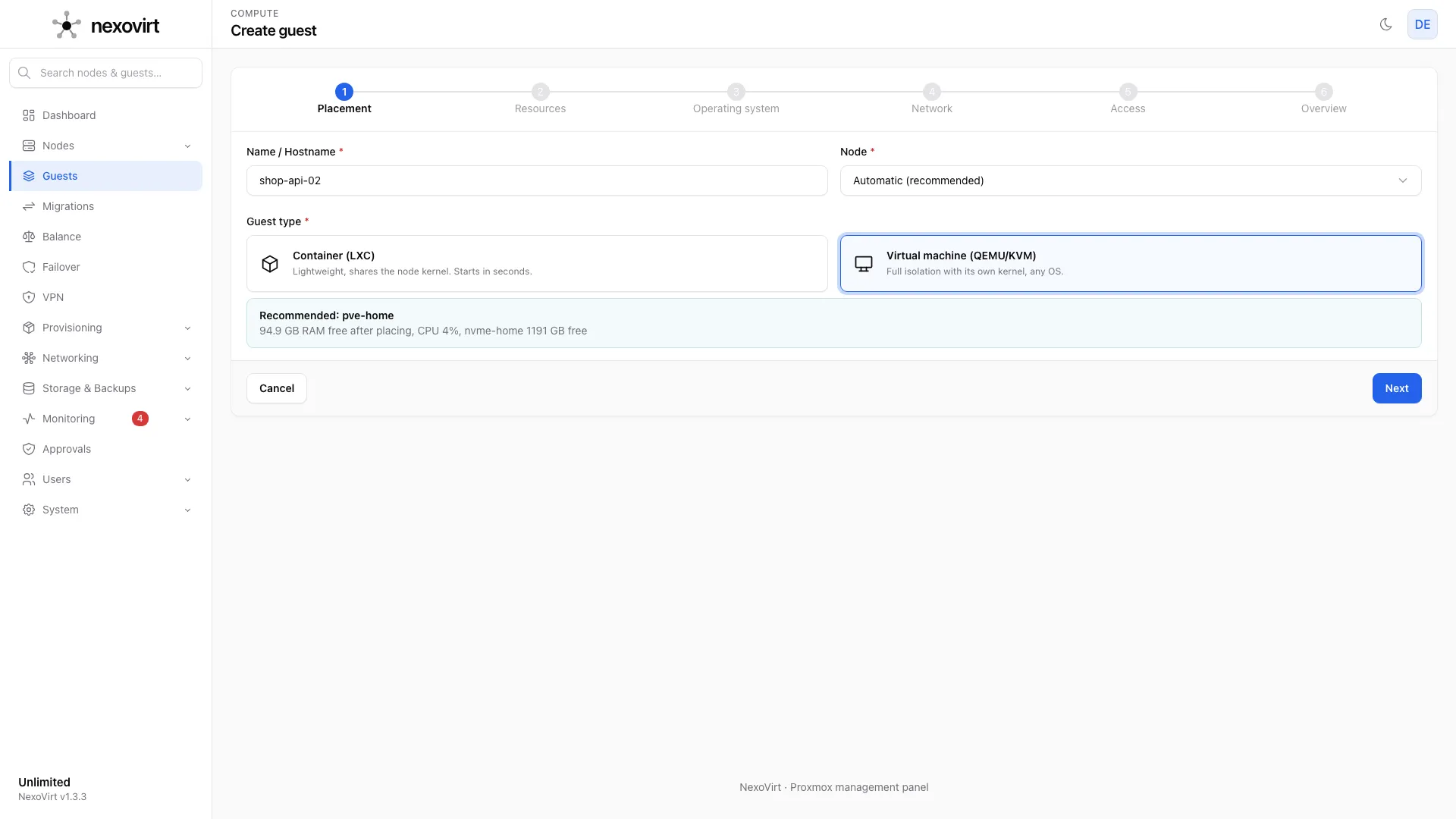This screenshot has height=819, width=1456.
Task: Click the Users people icon
Action: (x=29, y=479)
